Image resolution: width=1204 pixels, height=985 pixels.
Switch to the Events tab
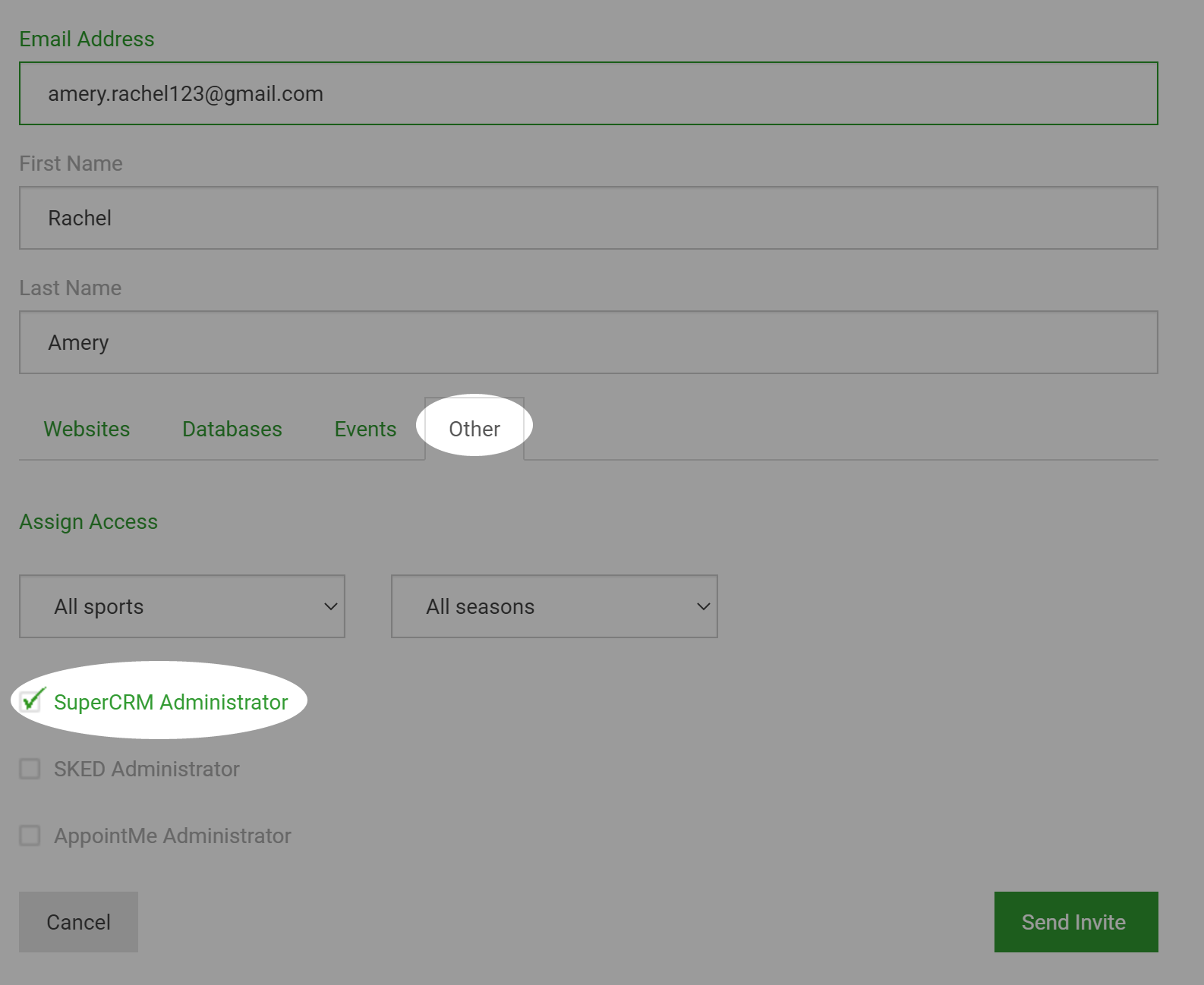point(365,429)
